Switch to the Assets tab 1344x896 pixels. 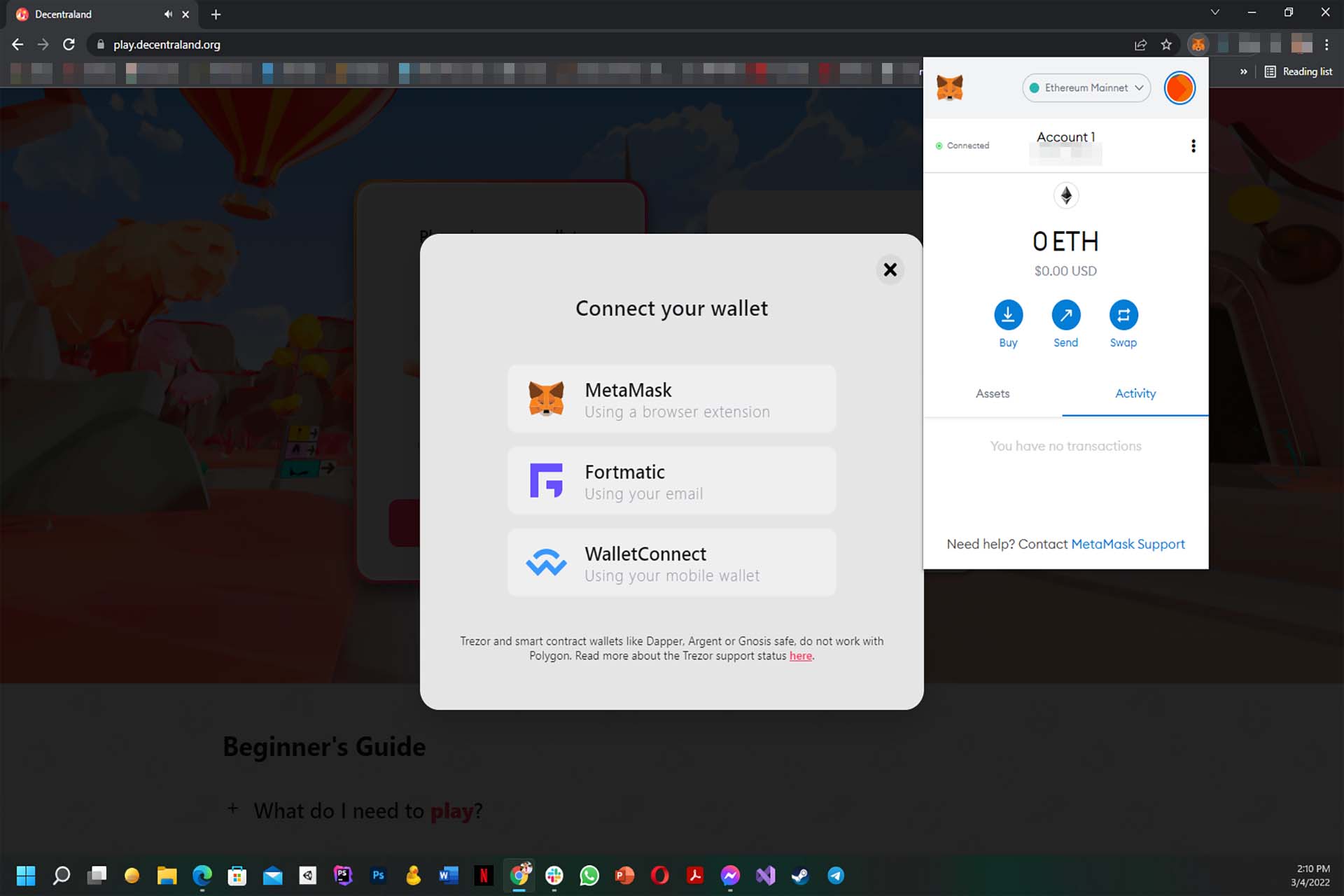click(993, 394)
